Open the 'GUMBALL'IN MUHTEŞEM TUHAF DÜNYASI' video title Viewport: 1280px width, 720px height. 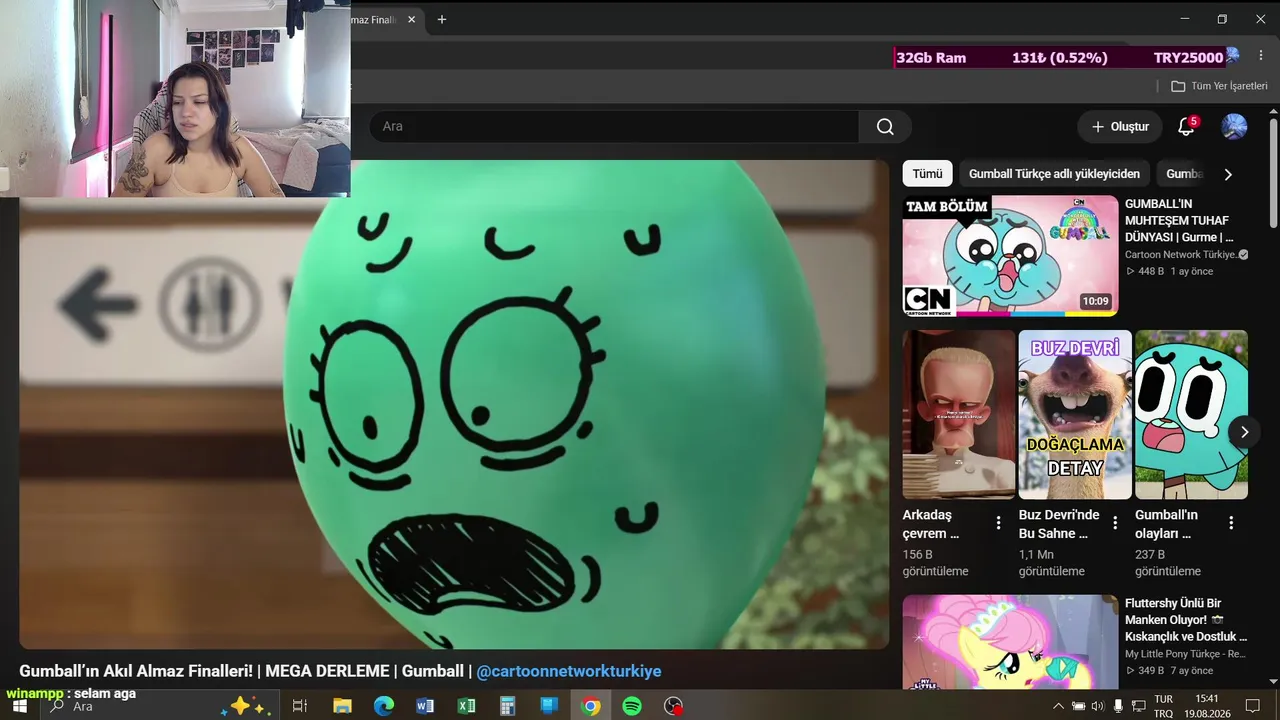pos(1181,220)
